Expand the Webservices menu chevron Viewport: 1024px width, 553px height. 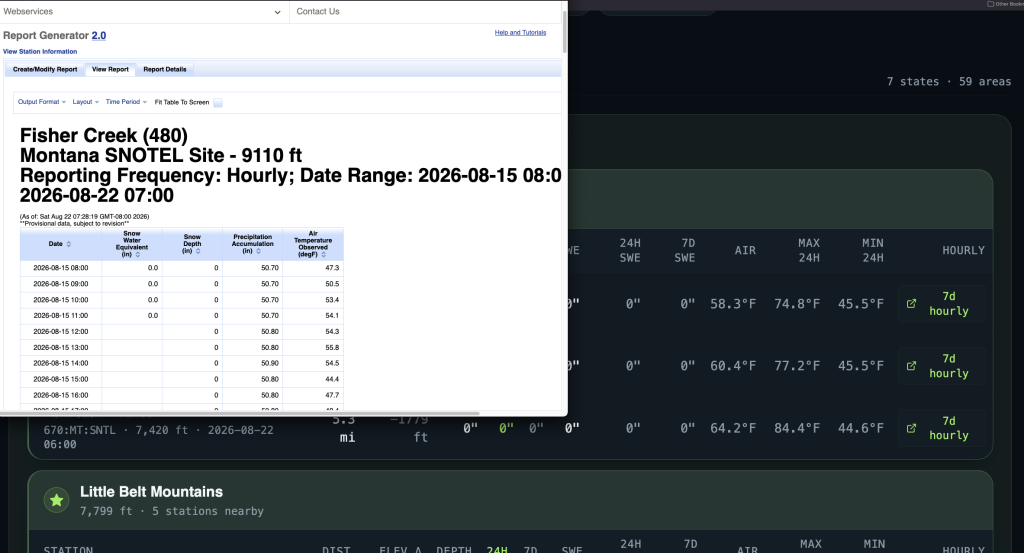(278, 12)
